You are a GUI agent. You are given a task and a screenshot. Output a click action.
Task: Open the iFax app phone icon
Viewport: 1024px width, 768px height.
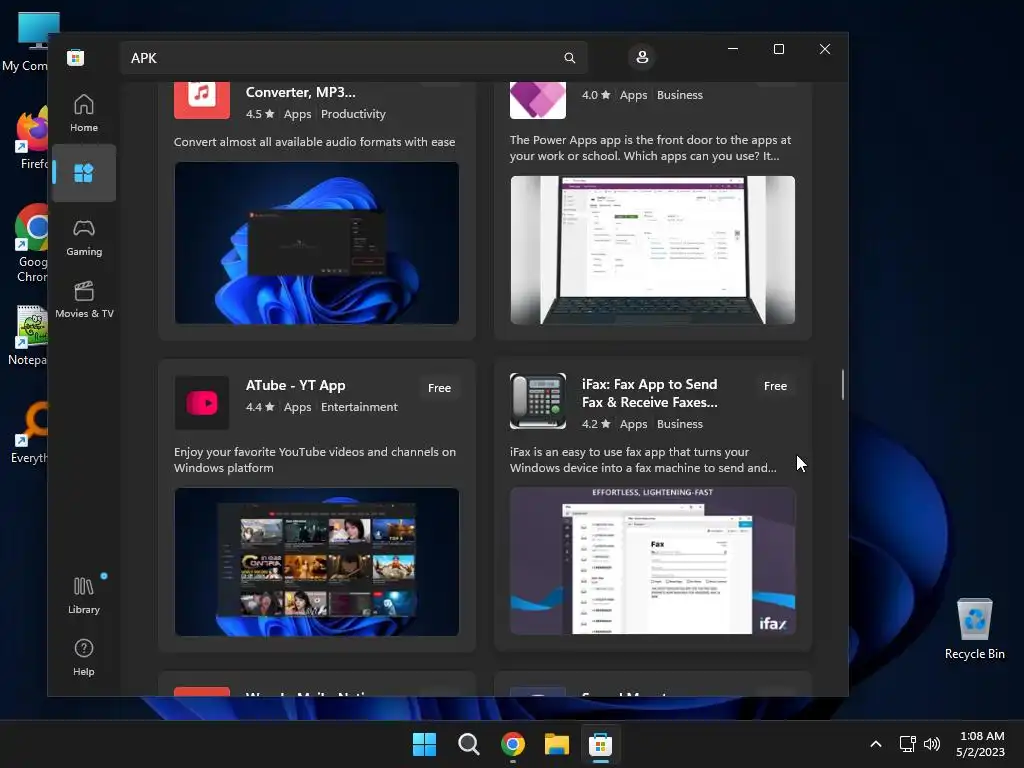pyautogui.click(x=537, y=401)
